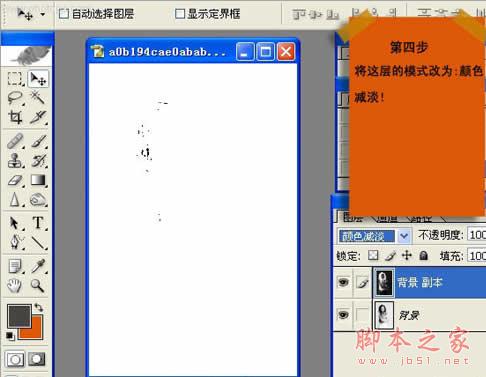Screen dimensions: 486x377
Task: Minimize the a0b194cae0abab document window
Action: [x=245, y=52]
